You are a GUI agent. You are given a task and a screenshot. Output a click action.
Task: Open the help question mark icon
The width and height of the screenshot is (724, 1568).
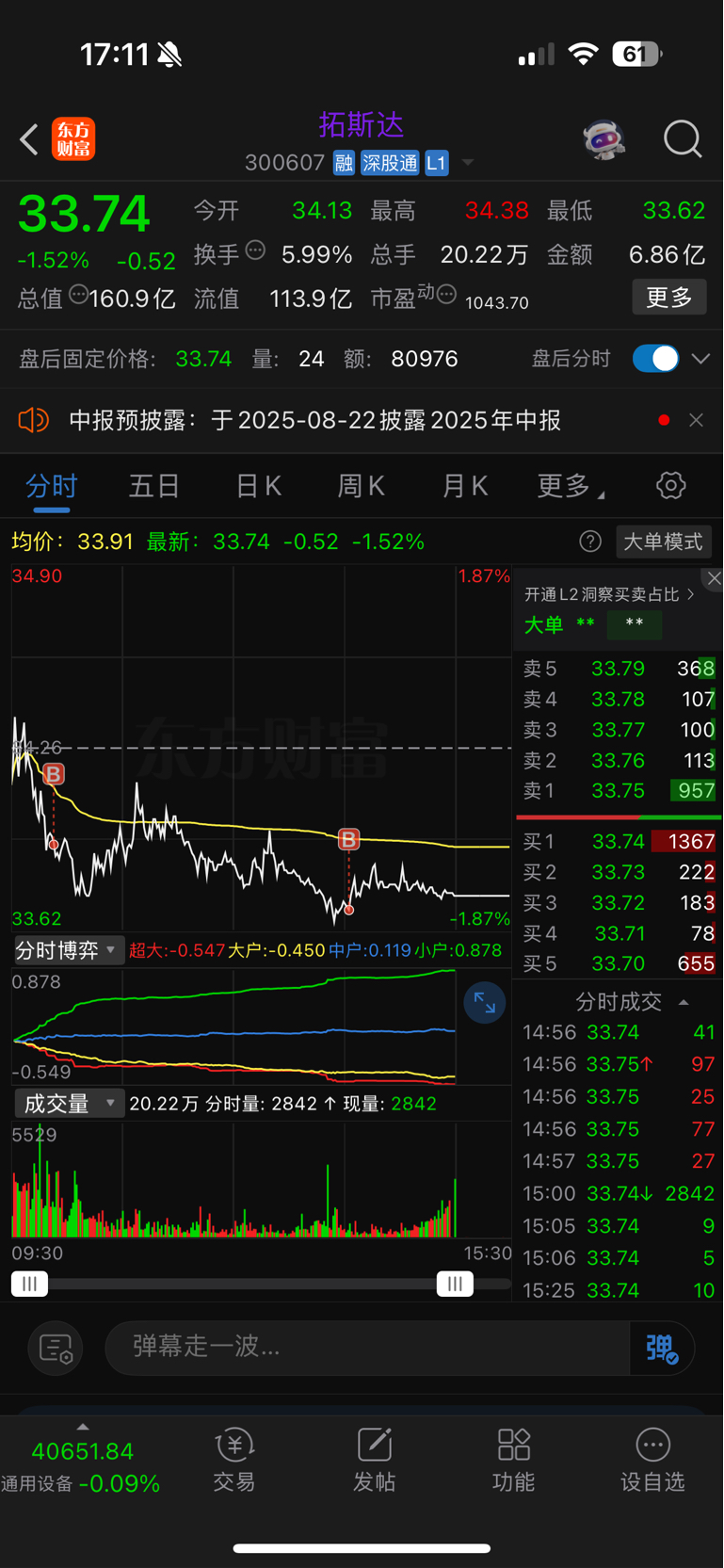tap(590, 542)
